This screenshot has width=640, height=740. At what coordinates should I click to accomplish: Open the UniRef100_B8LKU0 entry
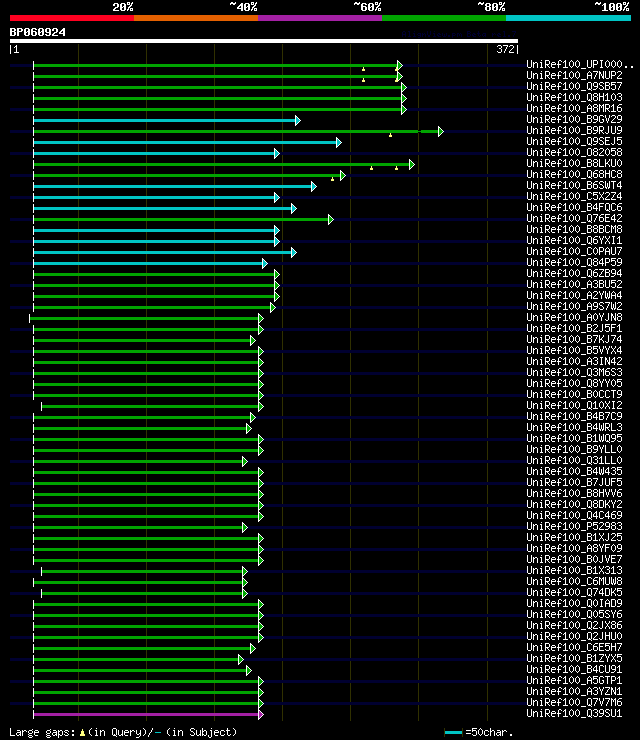click(574, 163)
